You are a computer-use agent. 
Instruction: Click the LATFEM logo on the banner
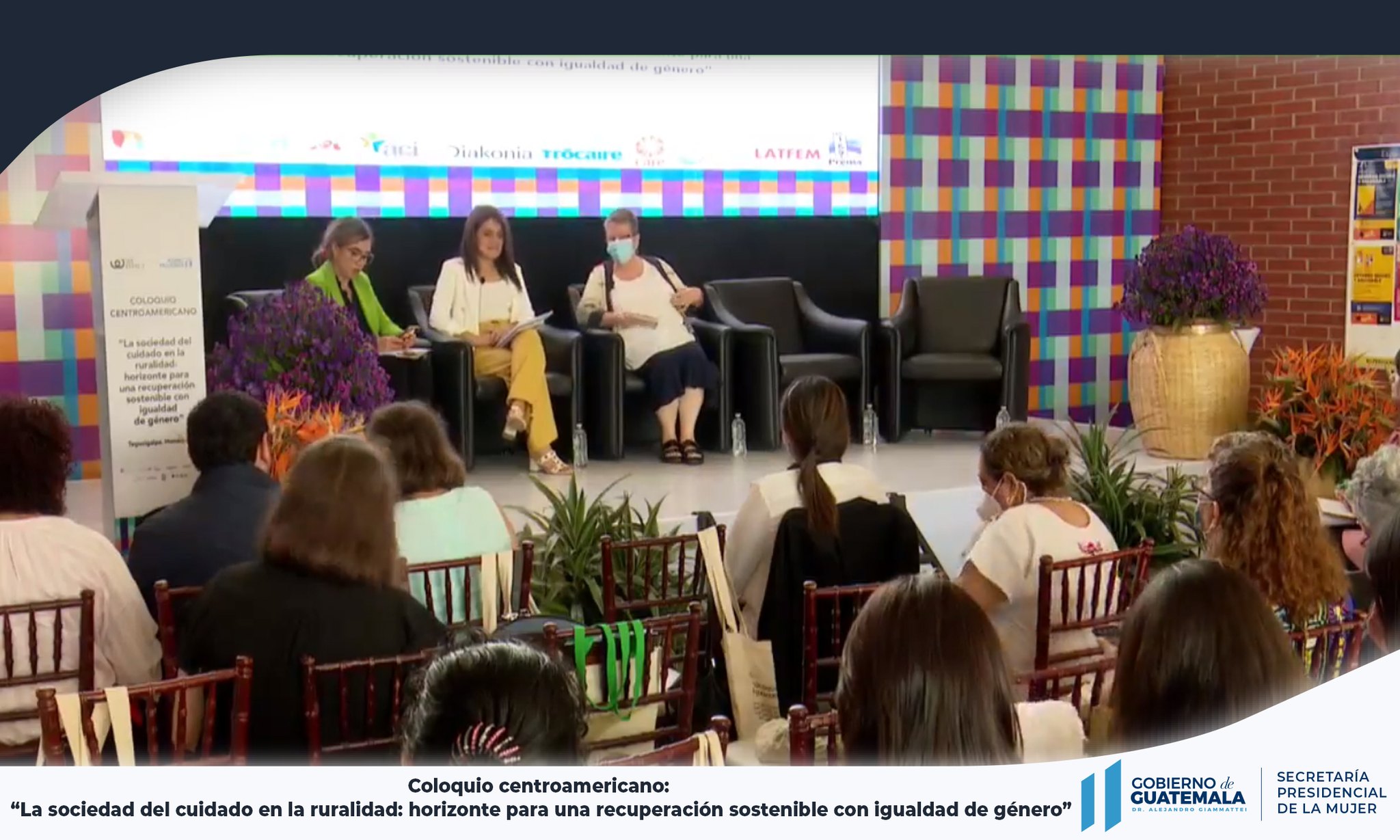[x=786, y=154]
